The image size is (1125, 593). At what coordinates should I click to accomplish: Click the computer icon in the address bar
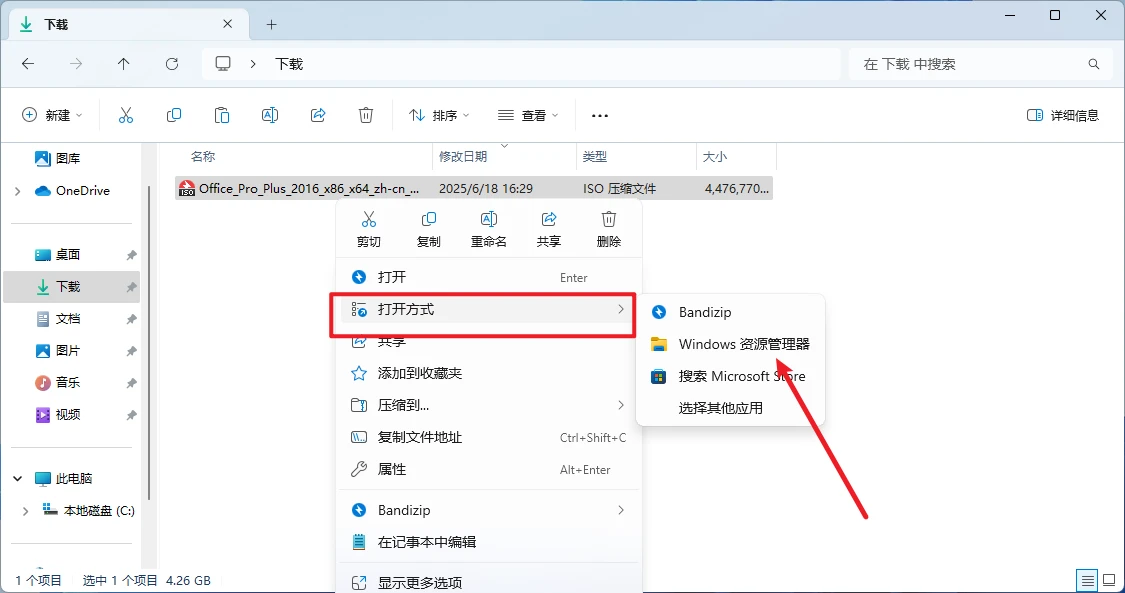[x=223, y=64]
